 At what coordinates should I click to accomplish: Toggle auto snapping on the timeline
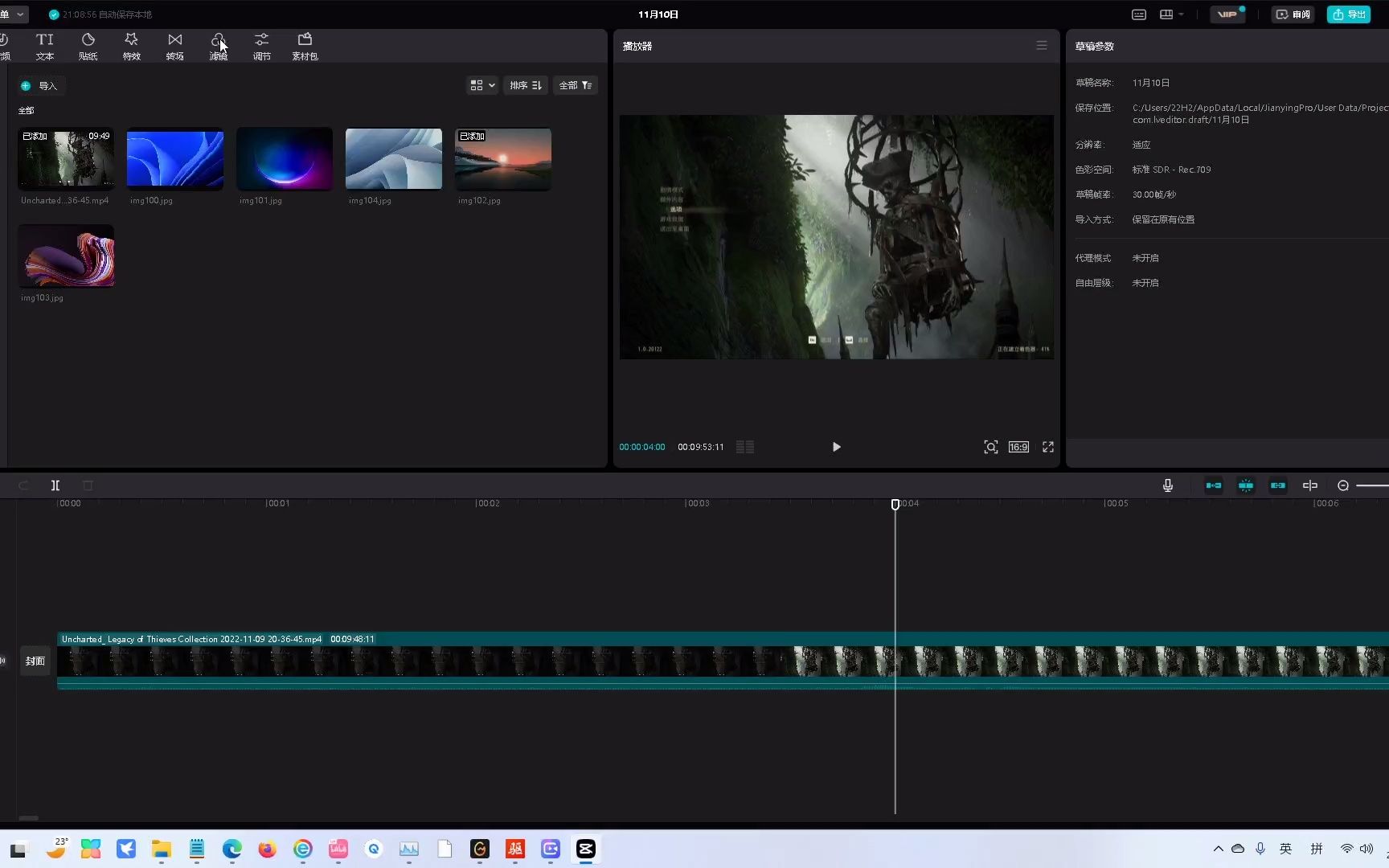[1246, 485]
